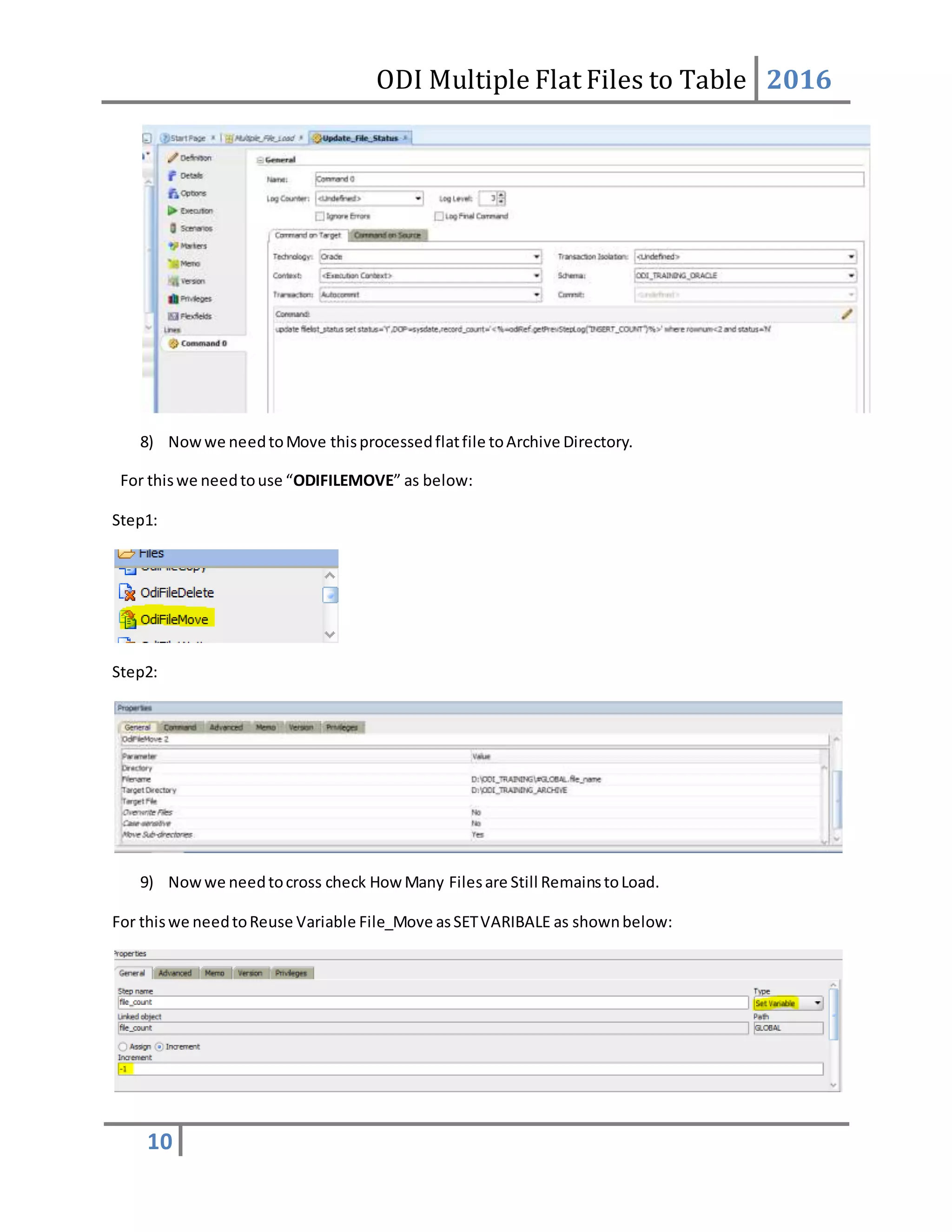The width and height of the screenshot is (952, 1232).
Task: Click the Overwrite Files value No
Action: tap(476, 812)
